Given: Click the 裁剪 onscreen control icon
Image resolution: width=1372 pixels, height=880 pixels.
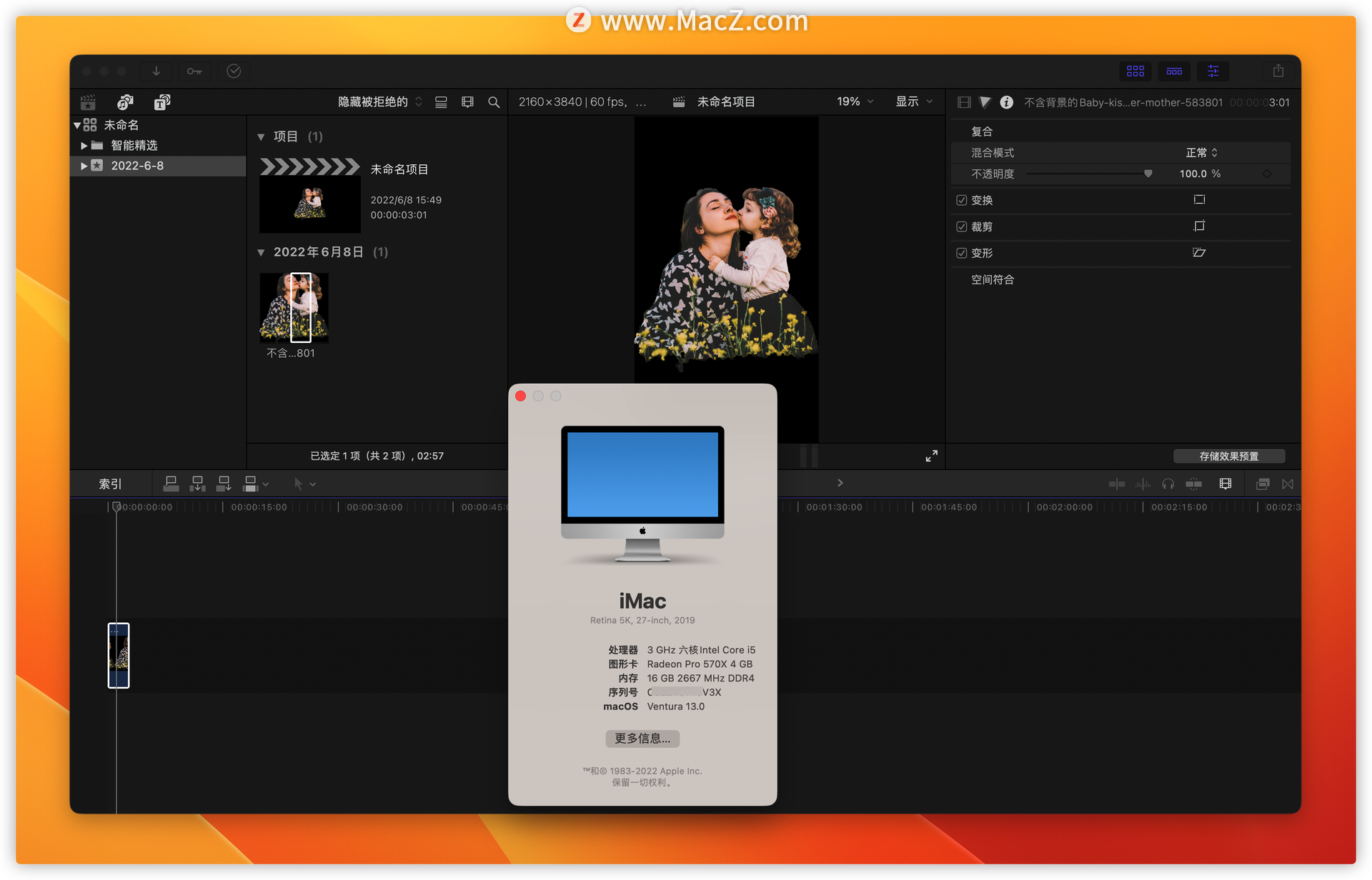Looking at the screenshot, I should pyautogui.click(x=1199, y=226).
